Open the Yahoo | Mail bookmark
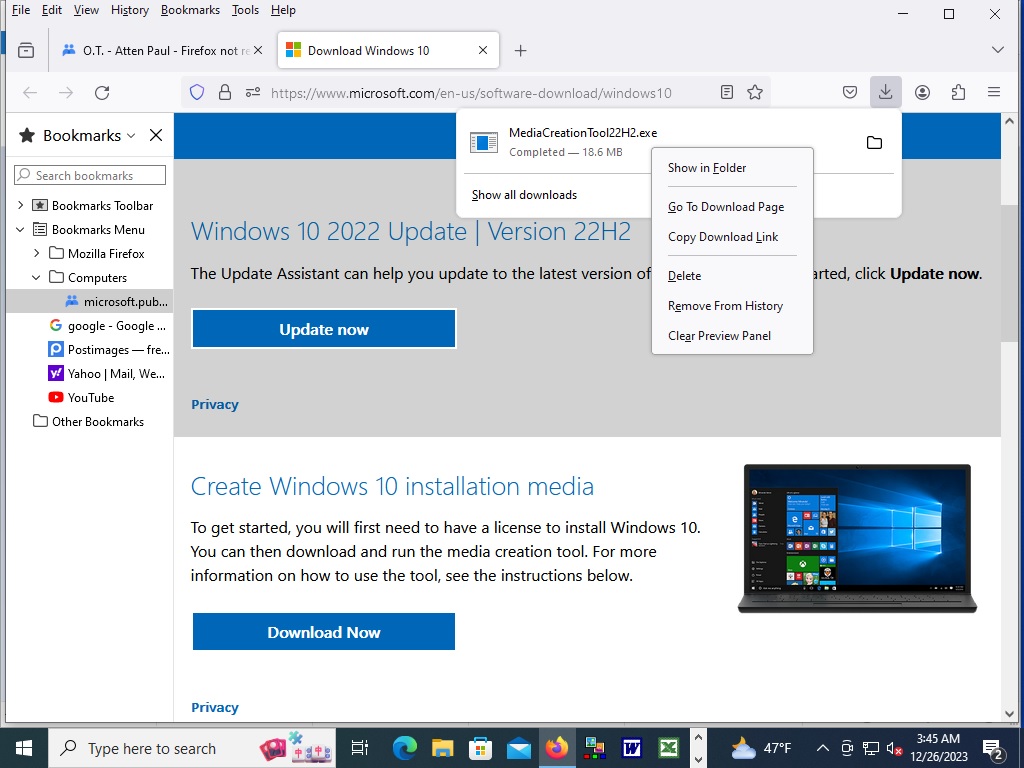The height and width of the screenshot is (768, 1024). click(x=107, y=374)
